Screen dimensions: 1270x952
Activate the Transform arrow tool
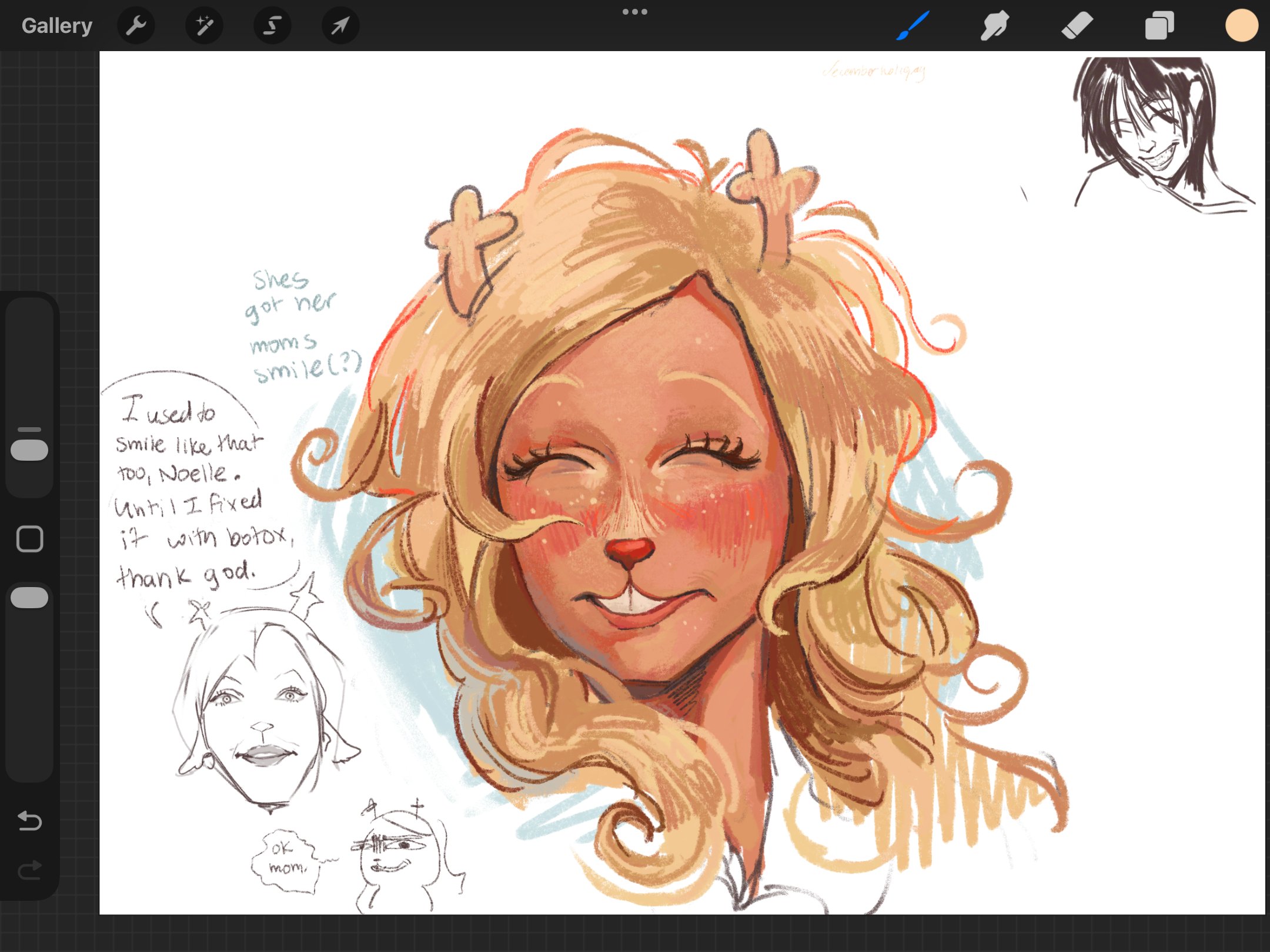340,26
